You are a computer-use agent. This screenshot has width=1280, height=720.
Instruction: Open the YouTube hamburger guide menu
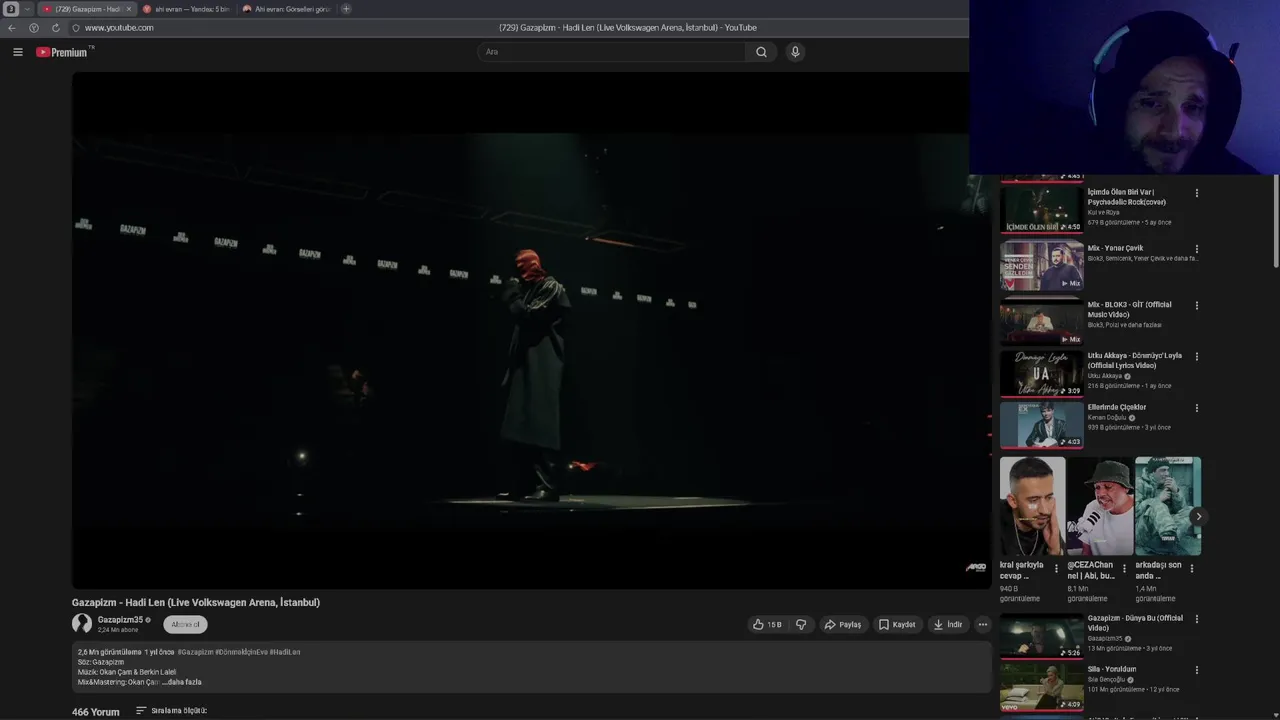(18, 52)
